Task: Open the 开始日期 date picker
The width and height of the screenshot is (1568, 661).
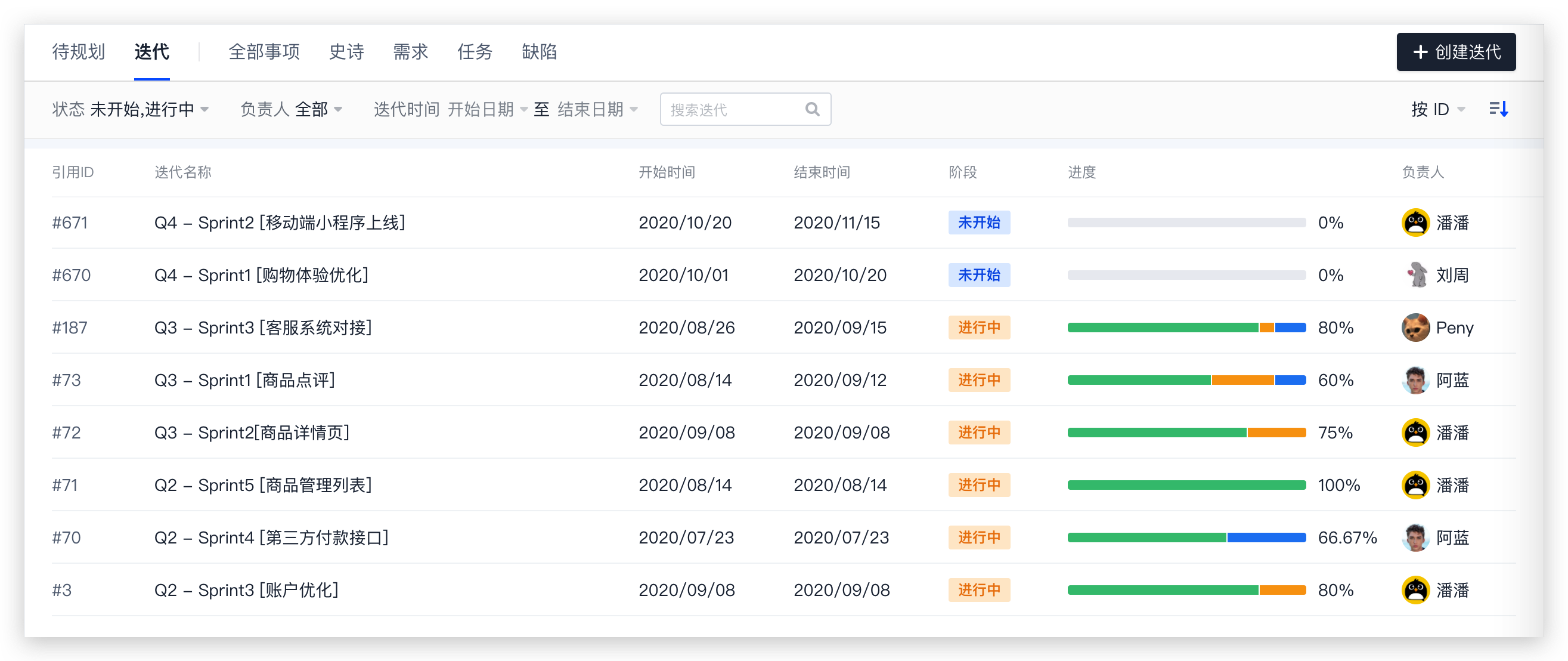Action: (x=488, y=109)
